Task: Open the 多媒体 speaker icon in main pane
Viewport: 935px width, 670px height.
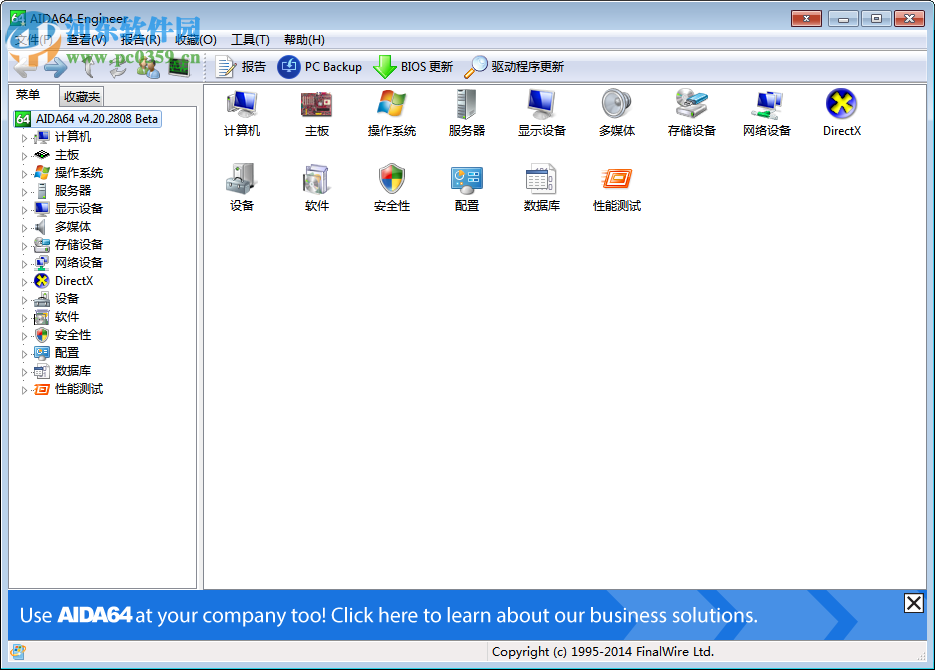Action: [617, 113]
